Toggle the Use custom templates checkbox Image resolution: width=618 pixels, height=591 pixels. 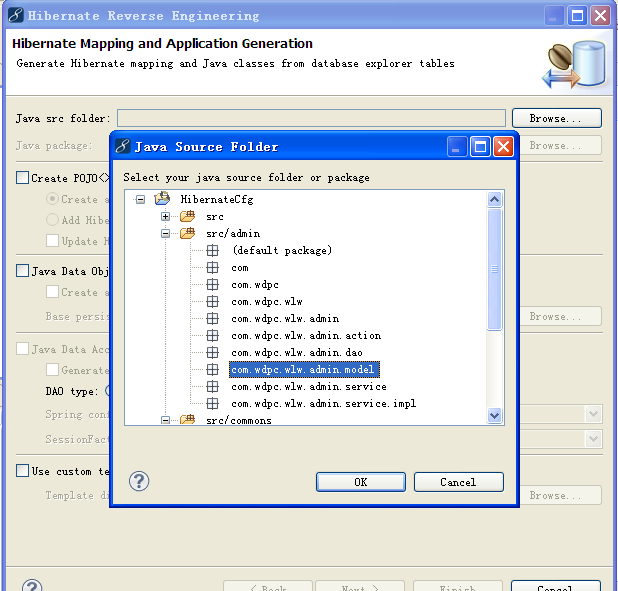[22, 471]
